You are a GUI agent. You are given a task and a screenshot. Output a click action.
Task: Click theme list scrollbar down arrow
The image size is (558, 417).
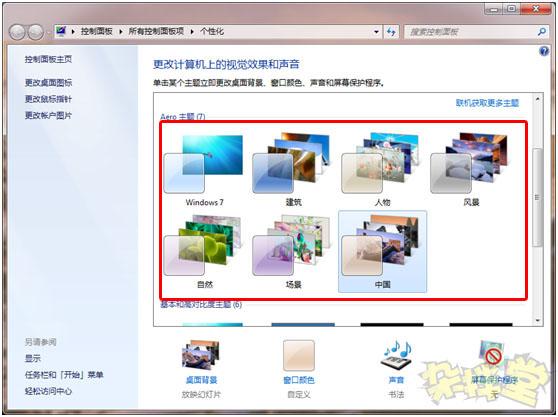tap(537, 321)
